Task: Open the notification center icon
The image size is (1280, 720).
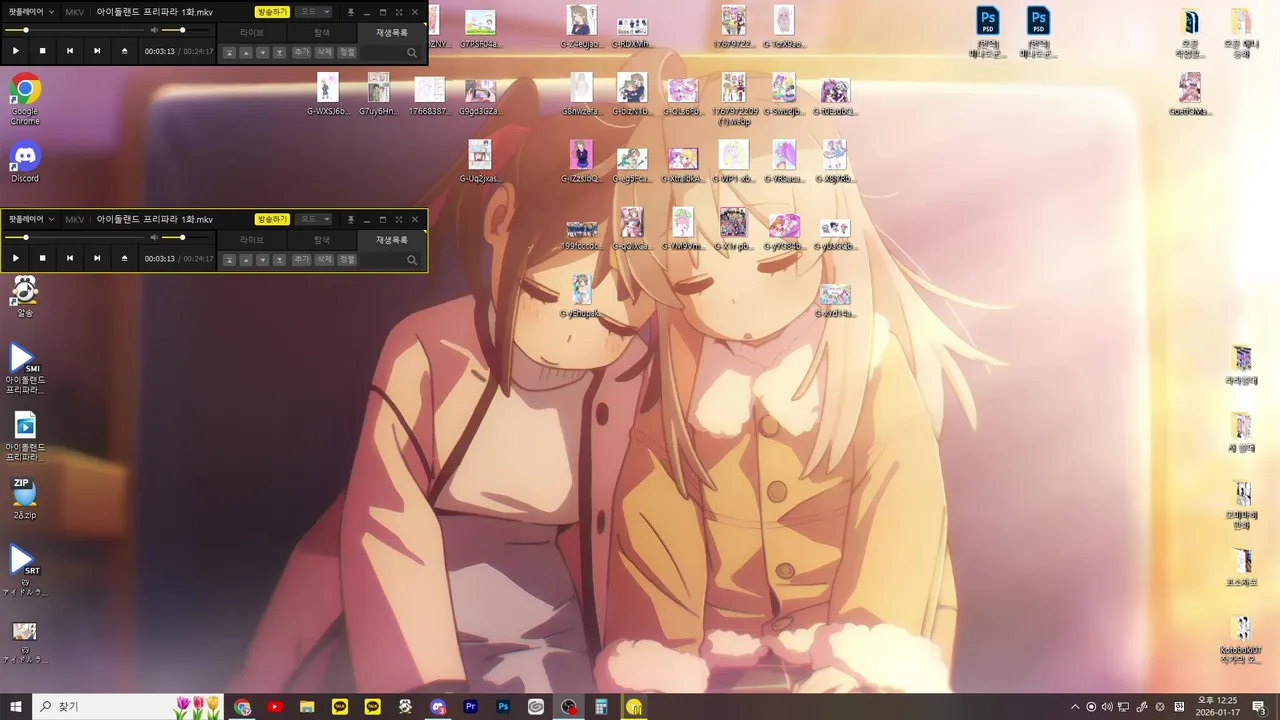Action: [x=1259, y=707]
